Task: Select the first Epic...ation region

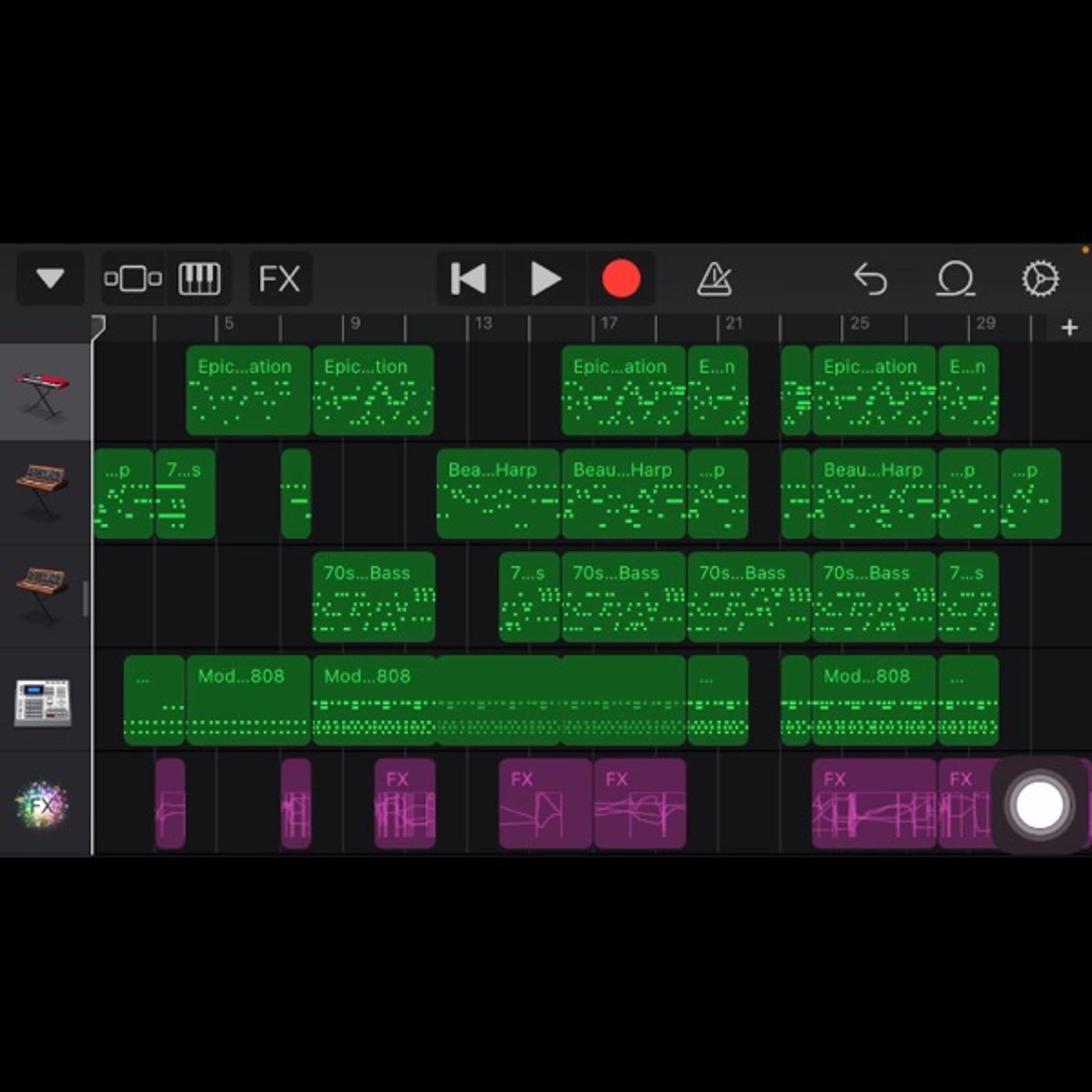Action: (248, 390)
